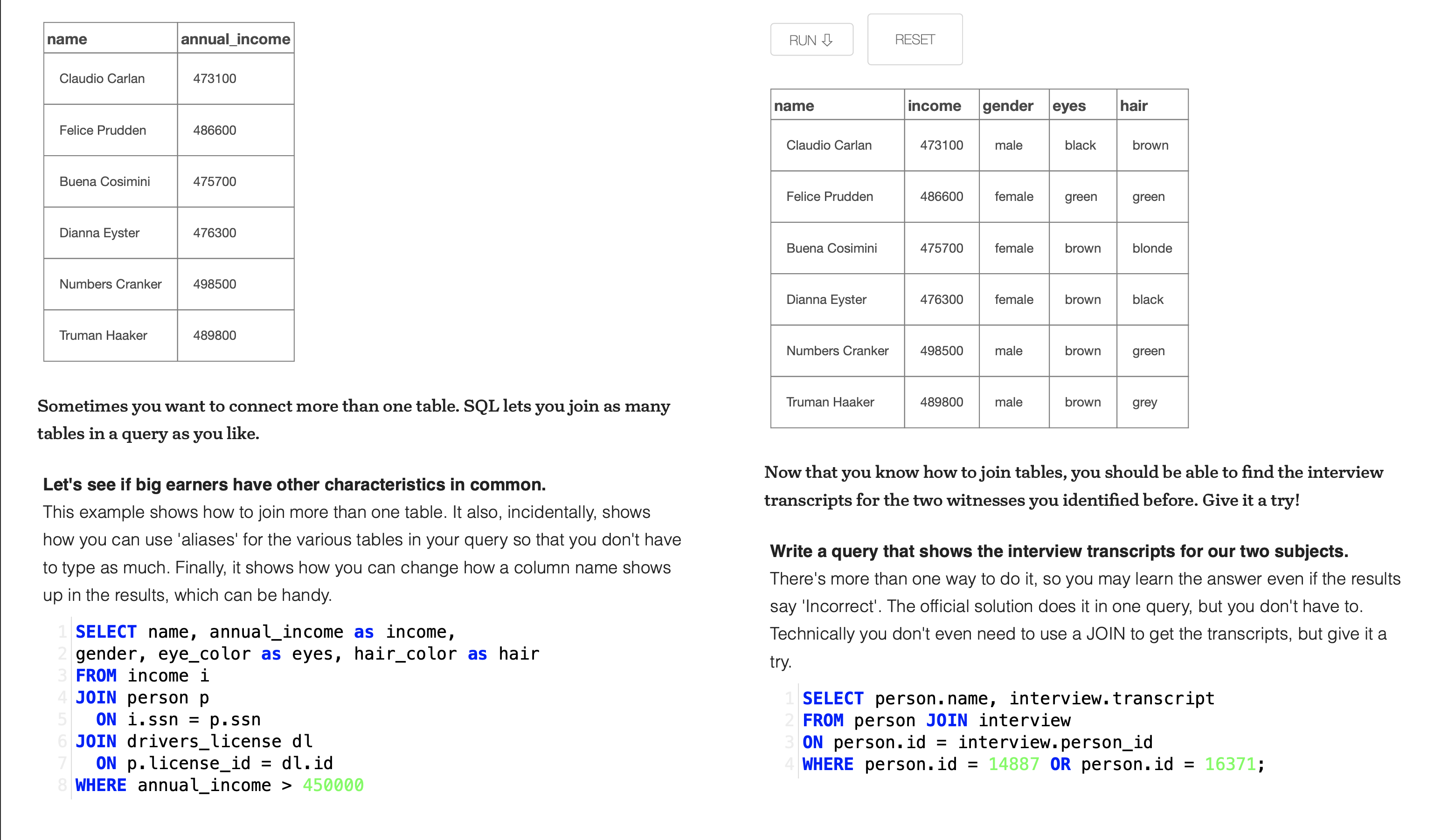Click the WHERE clause on line 8
The width and height of the screenshot is (1455, 840).
point(100,785)
